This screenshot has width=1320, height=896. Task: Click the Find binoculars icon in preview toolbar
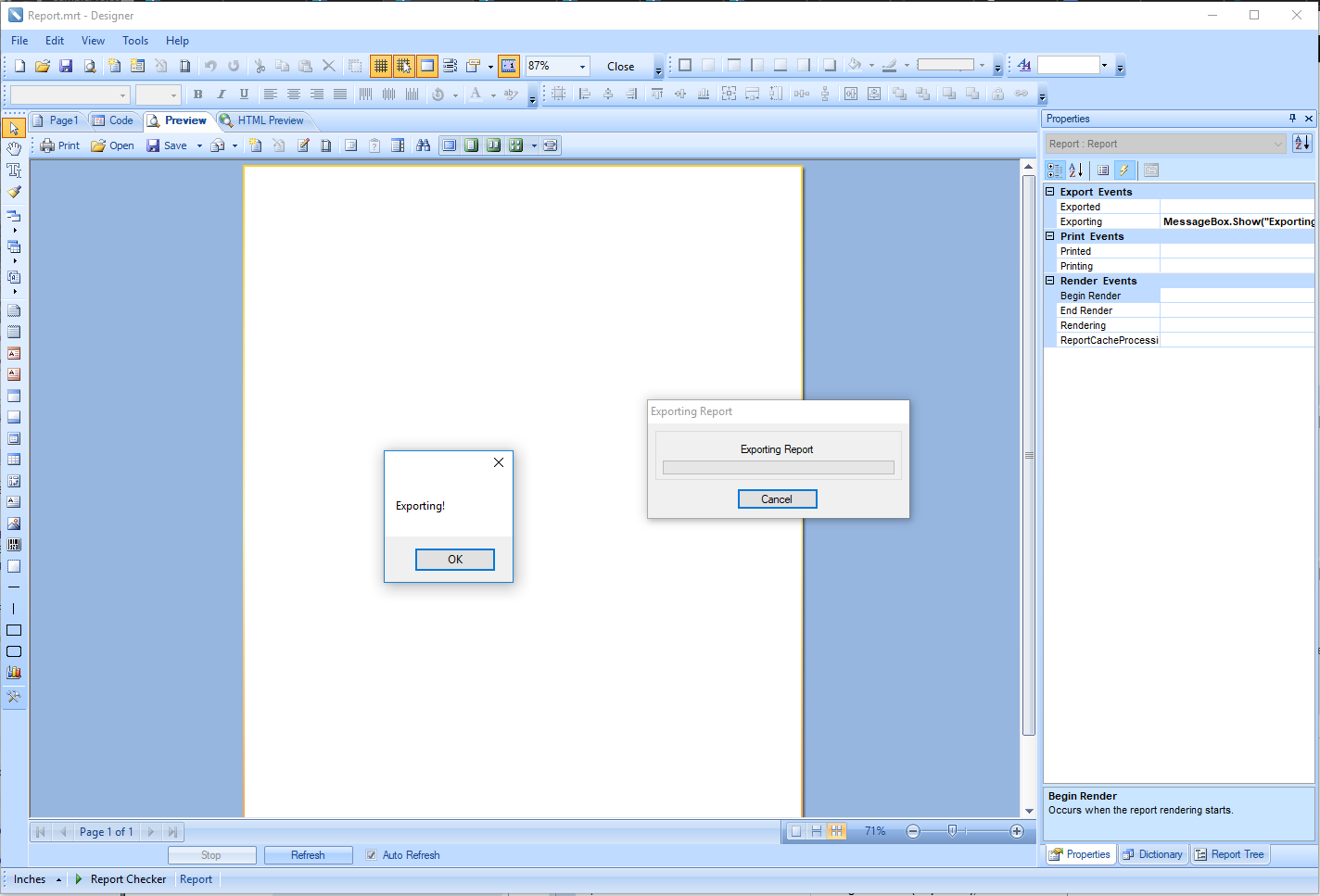coord(424,145)
